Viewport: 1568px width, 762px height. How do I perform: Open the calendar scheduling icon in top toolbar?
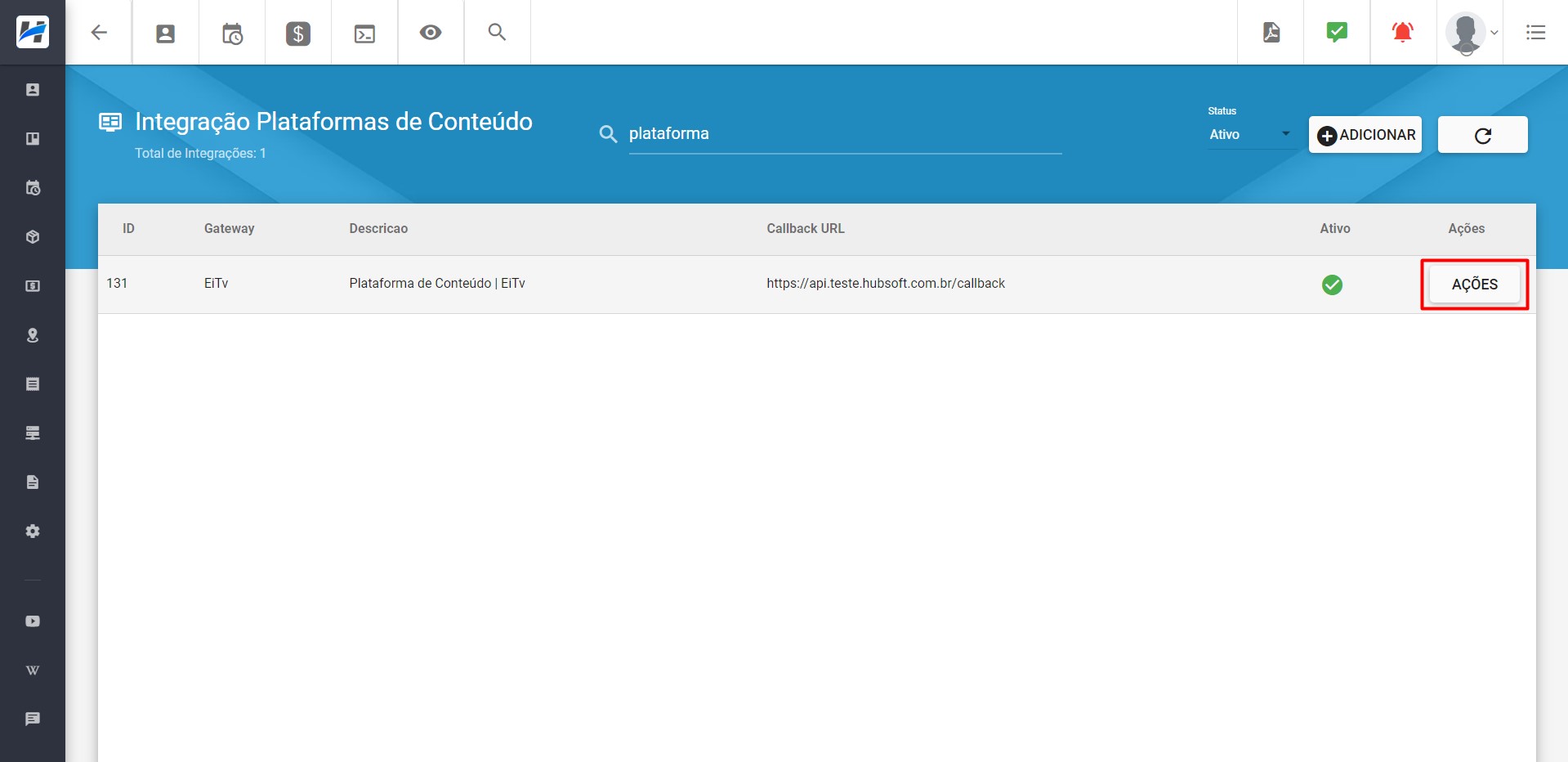pos(231,33)
